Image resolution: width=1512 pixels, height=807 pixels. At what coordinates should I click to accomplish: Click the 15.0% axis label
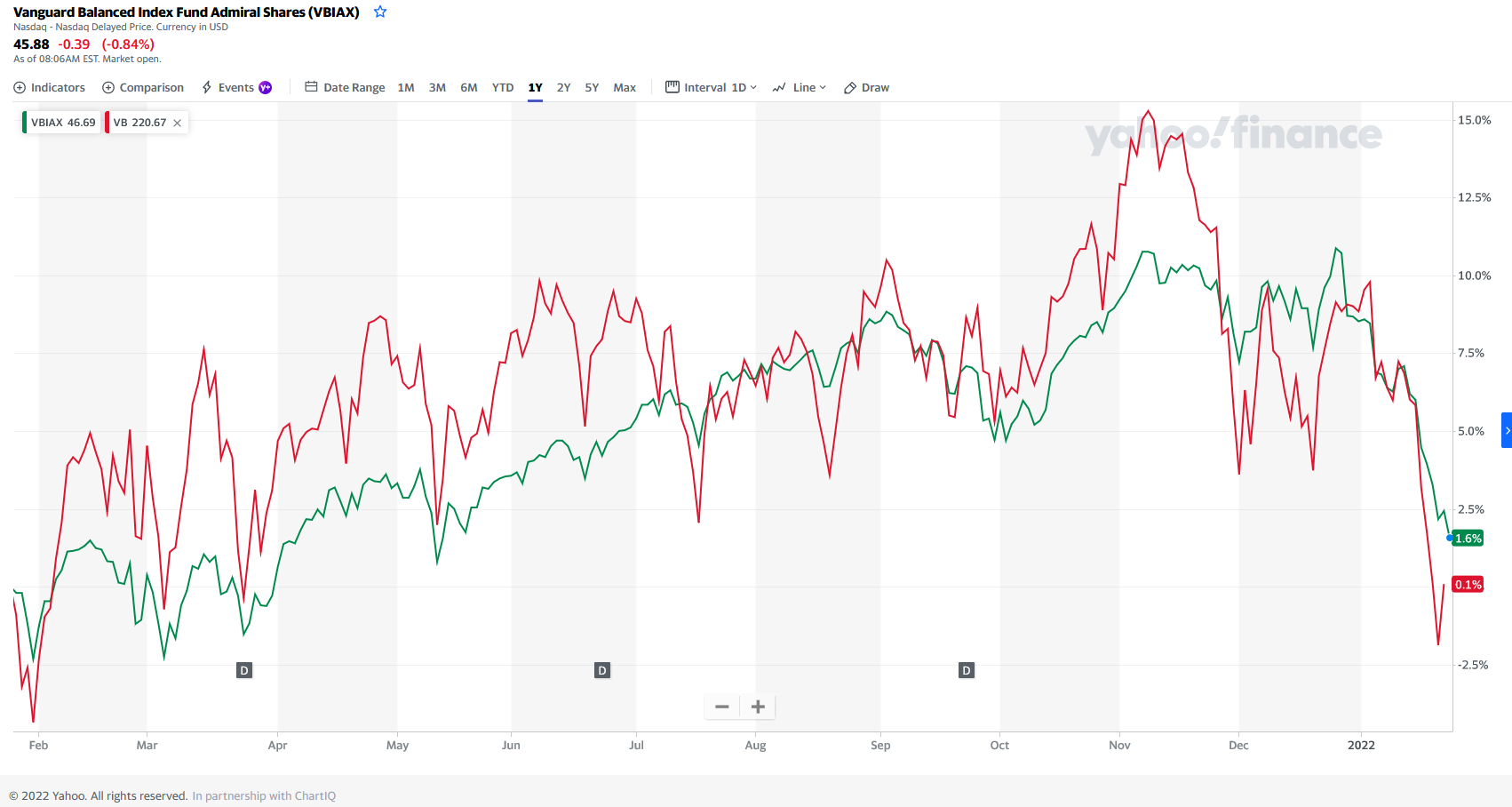1474,120
